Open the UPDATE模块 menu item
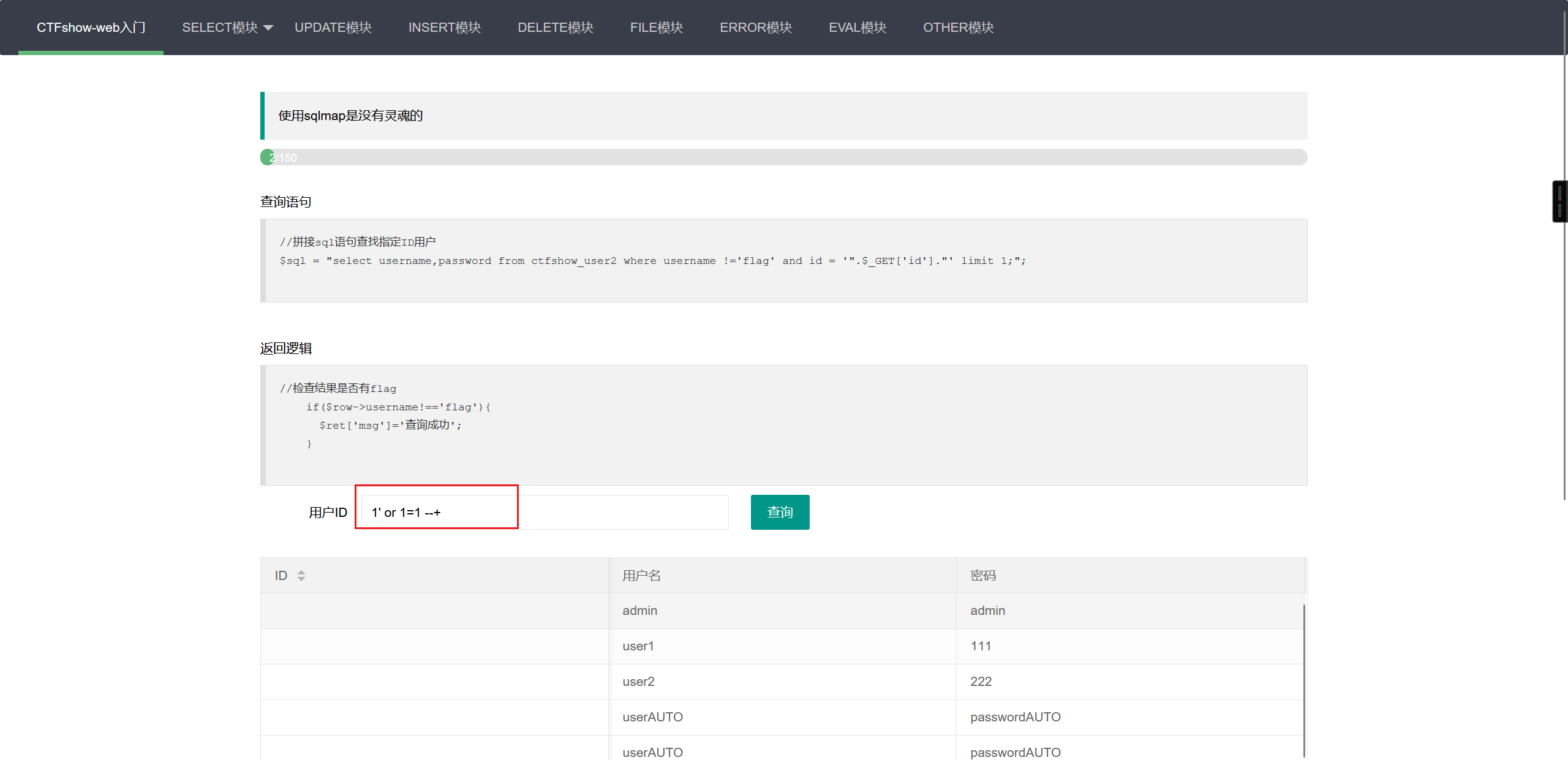This screenshot has height=760, width=1568. [x=333, y=28]
